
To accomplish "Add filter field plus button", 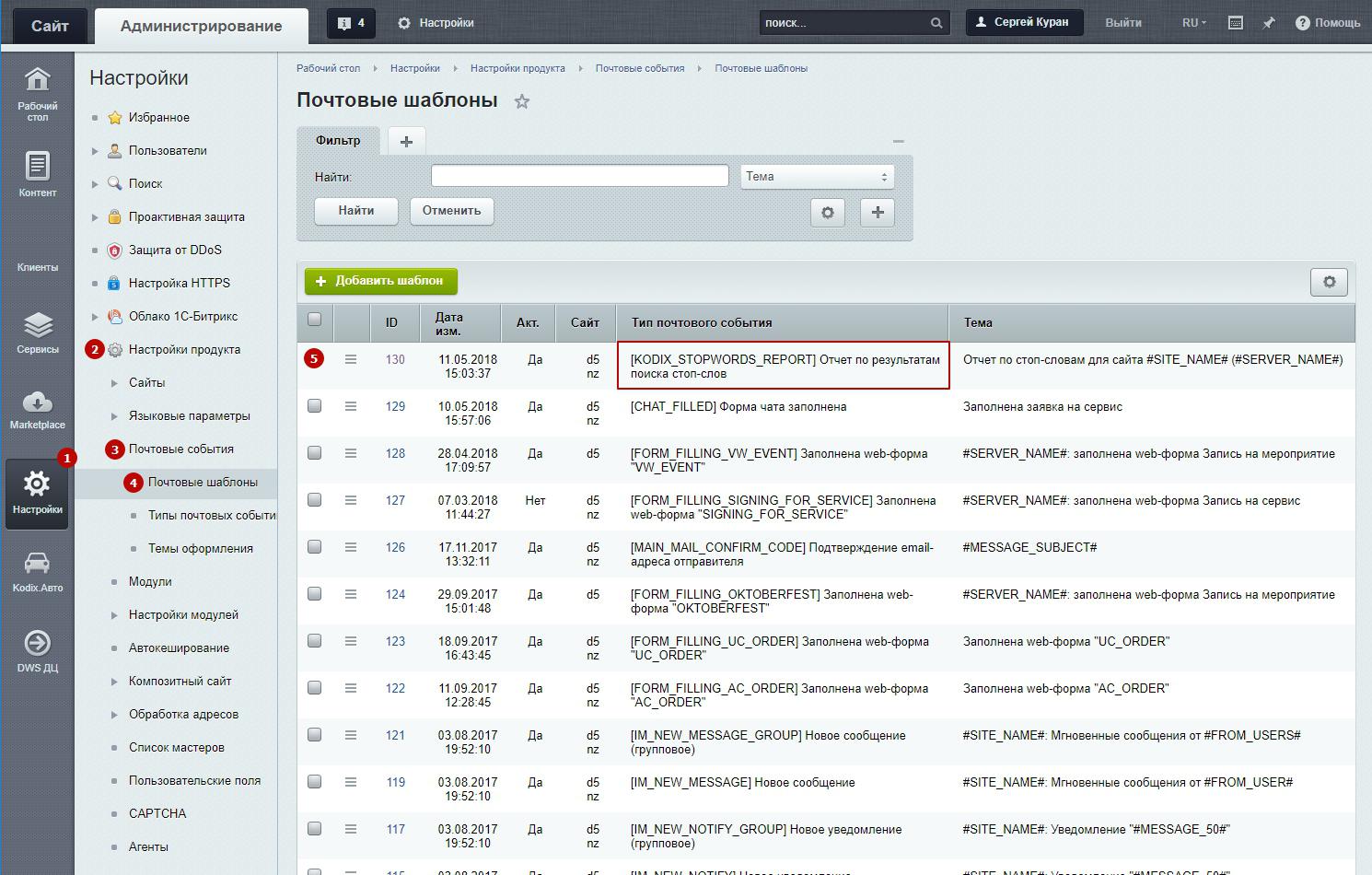I will click(878, 212).
